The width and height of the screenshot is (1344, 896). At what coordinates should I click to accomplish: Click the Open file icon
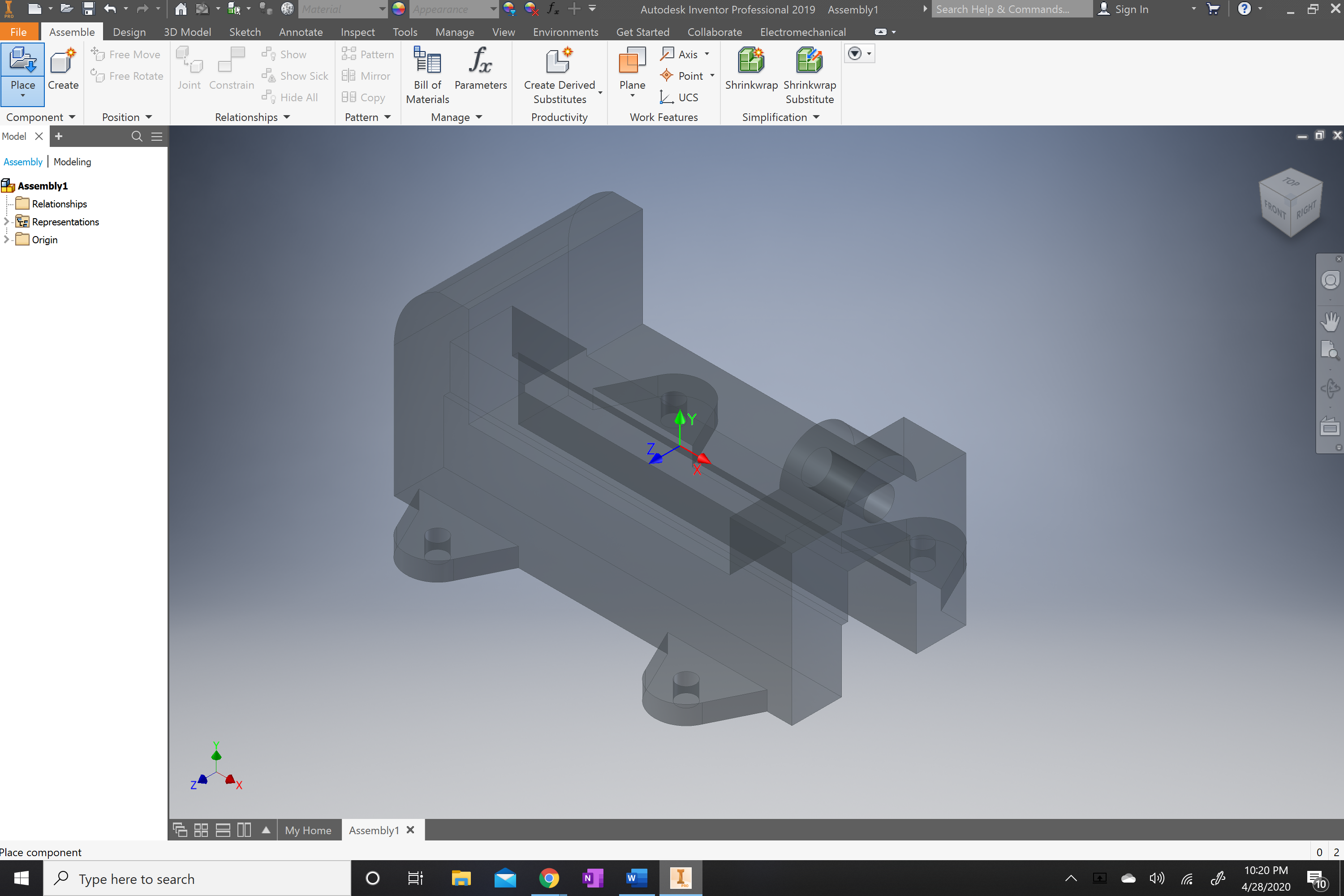(67, 9)
